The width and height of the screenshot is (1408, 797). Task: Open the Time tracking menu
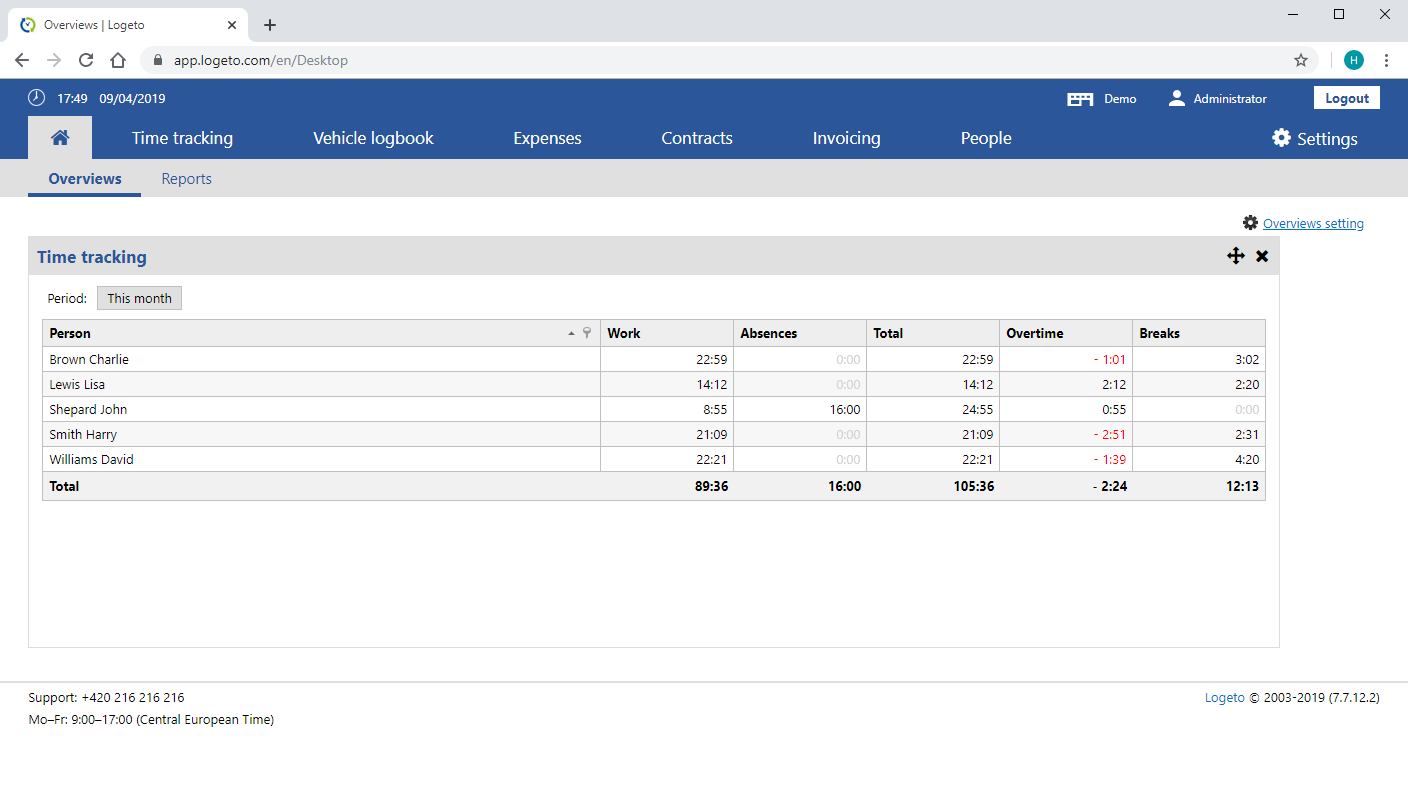click(182, 138)
